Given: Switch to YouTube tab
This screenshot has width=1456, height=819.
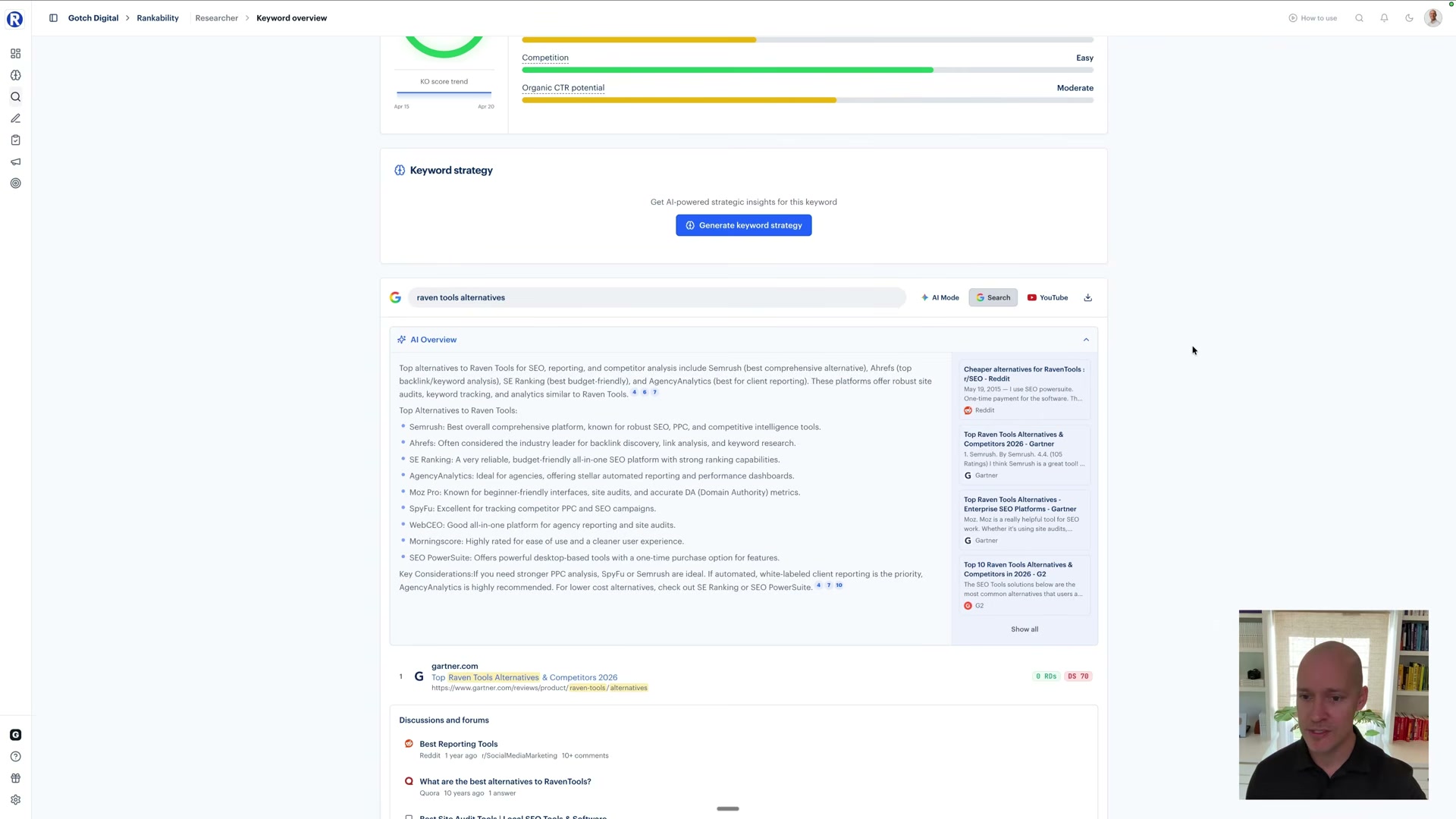Looking at the screenshot, I should pyautogui.click(x=1047, y=298).
